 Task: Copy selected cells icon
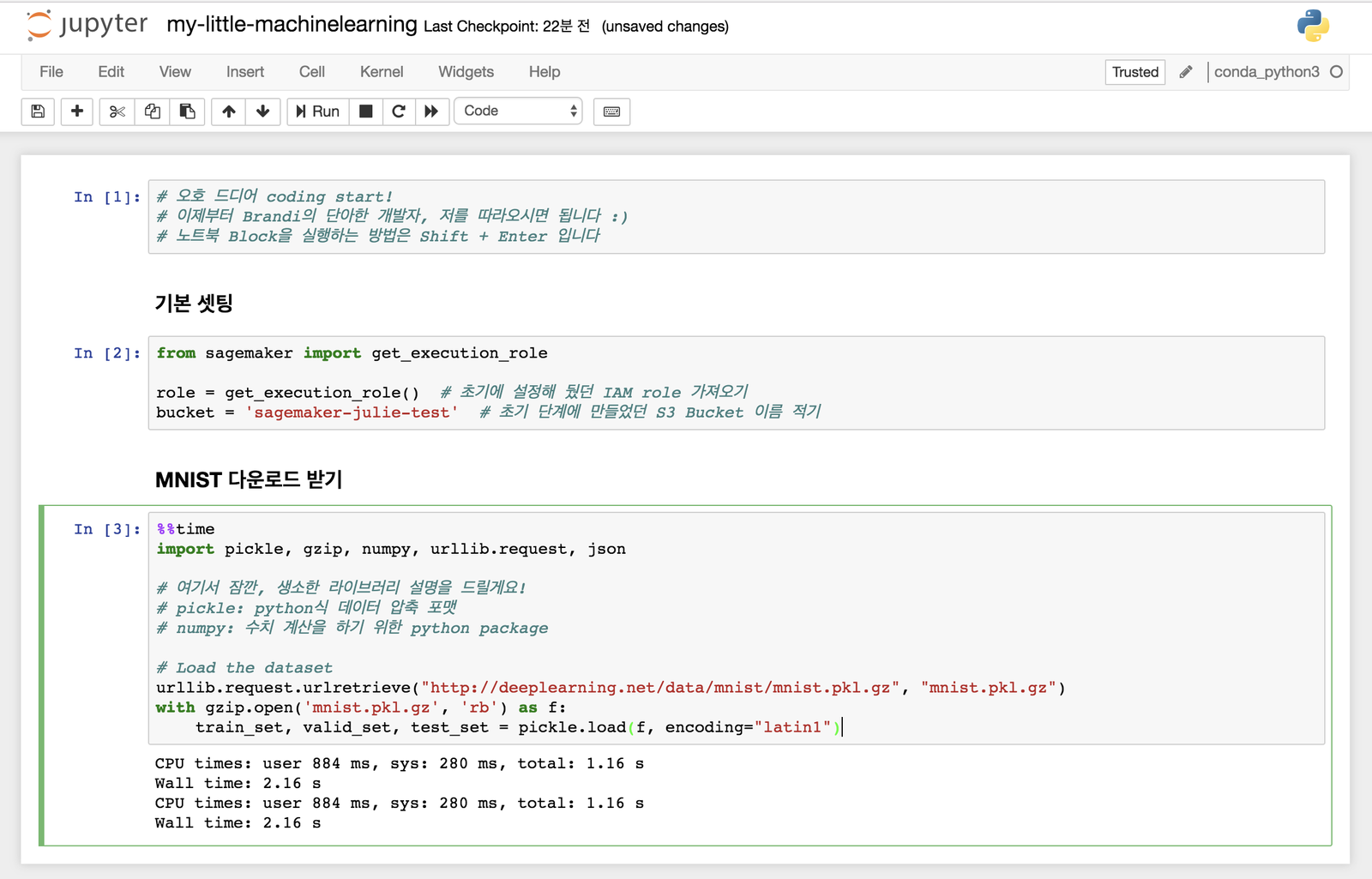tap(153, 111)
